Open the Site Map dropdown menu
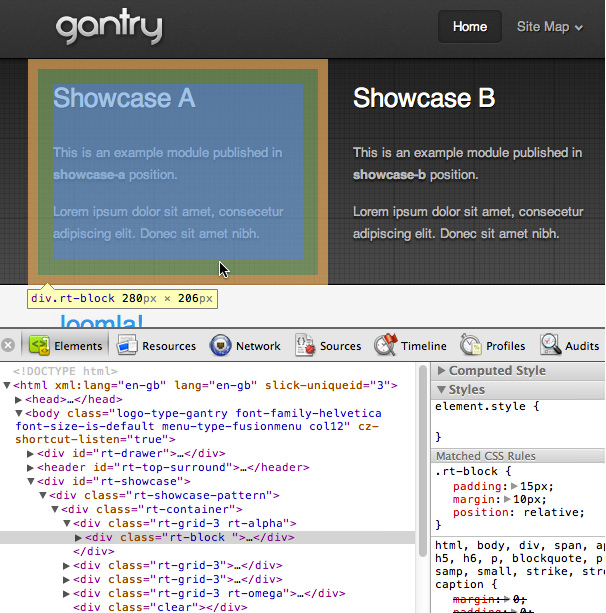This screenshot has width=606, height=613. (x=549, y=27)
